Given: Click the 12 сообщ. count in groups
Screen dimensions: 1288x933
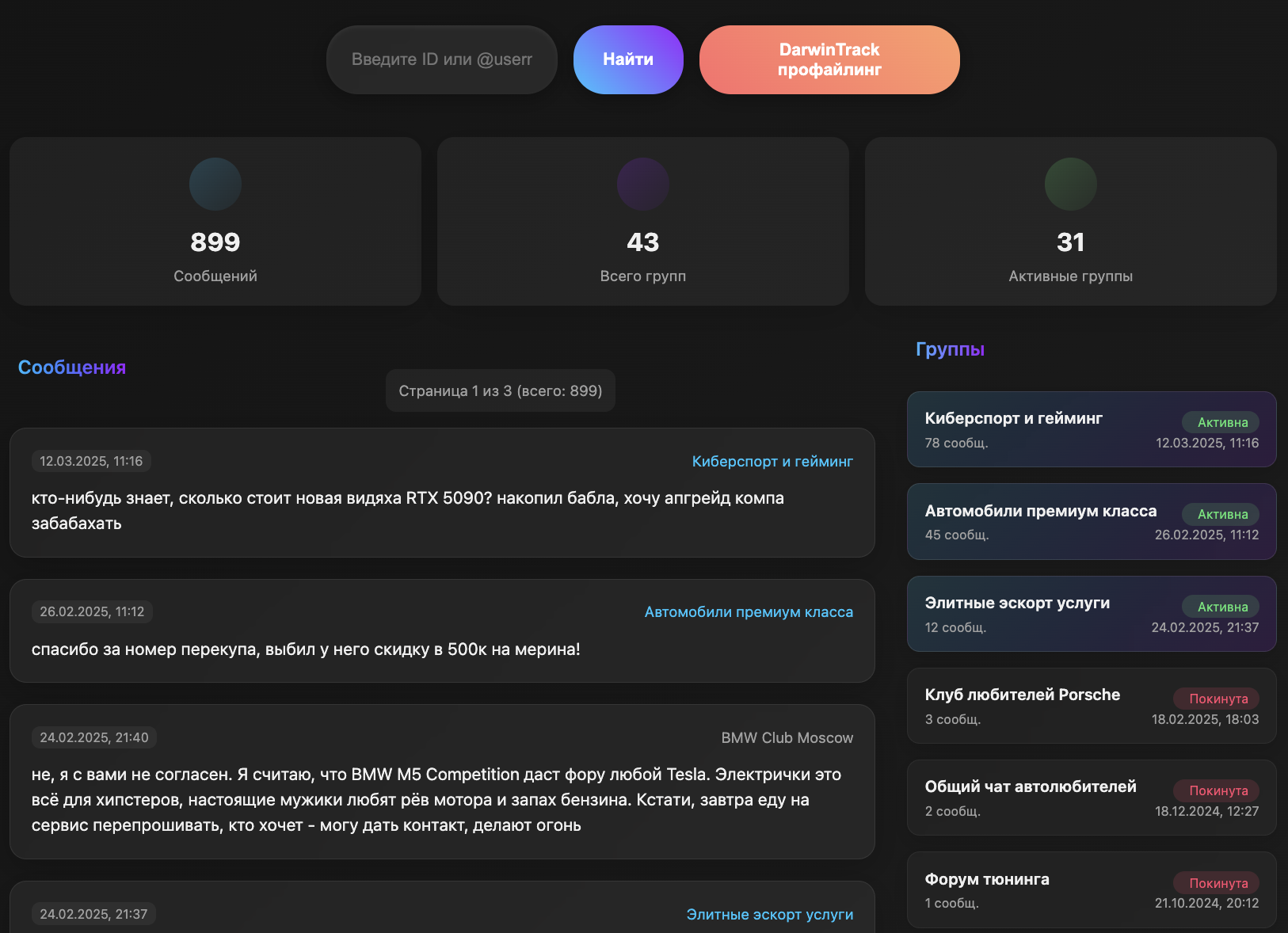Looking at the screenshot, I should (955, 627).
